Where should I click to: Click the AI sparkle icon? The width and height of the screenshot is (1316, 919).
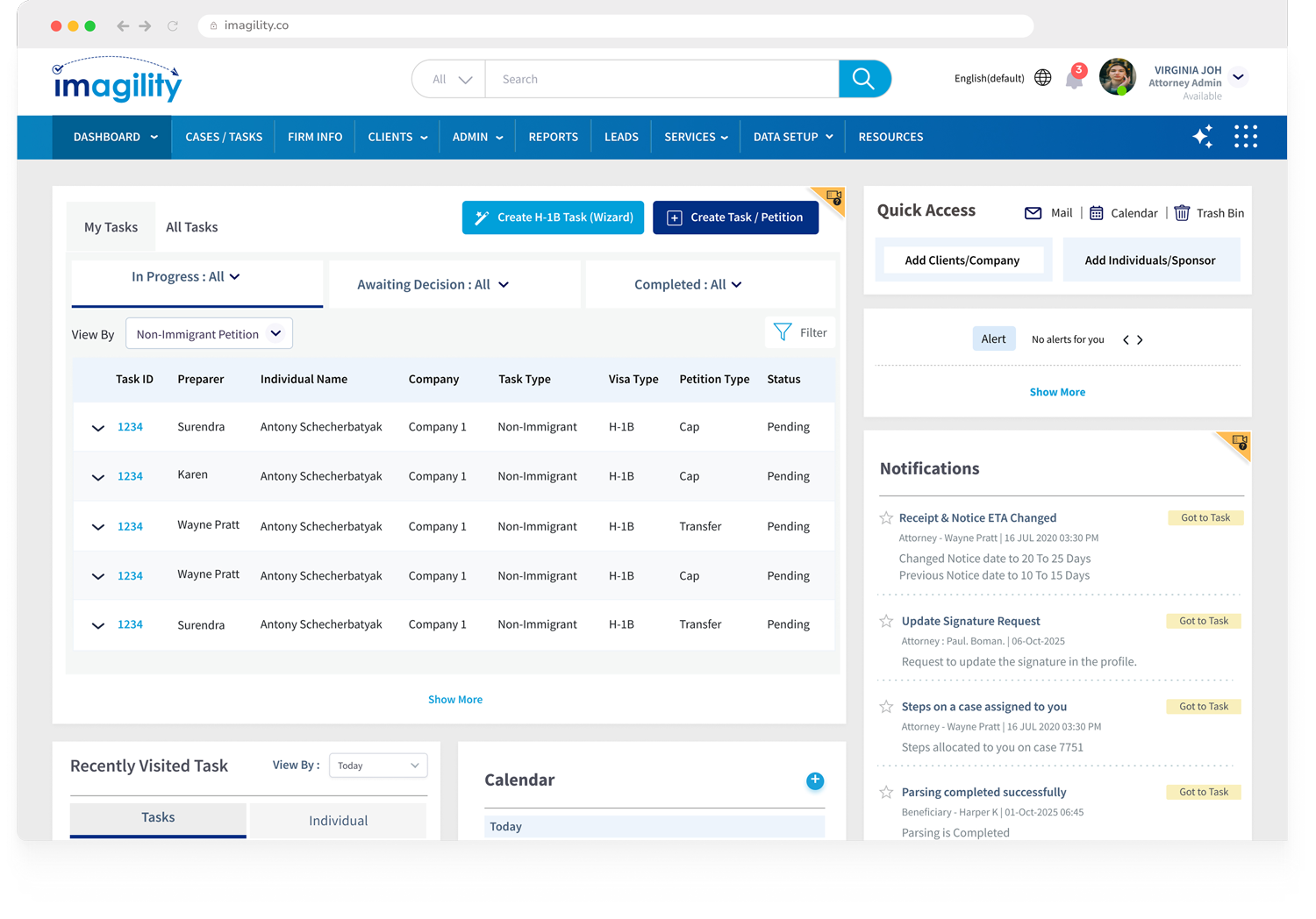point(1202,137)
